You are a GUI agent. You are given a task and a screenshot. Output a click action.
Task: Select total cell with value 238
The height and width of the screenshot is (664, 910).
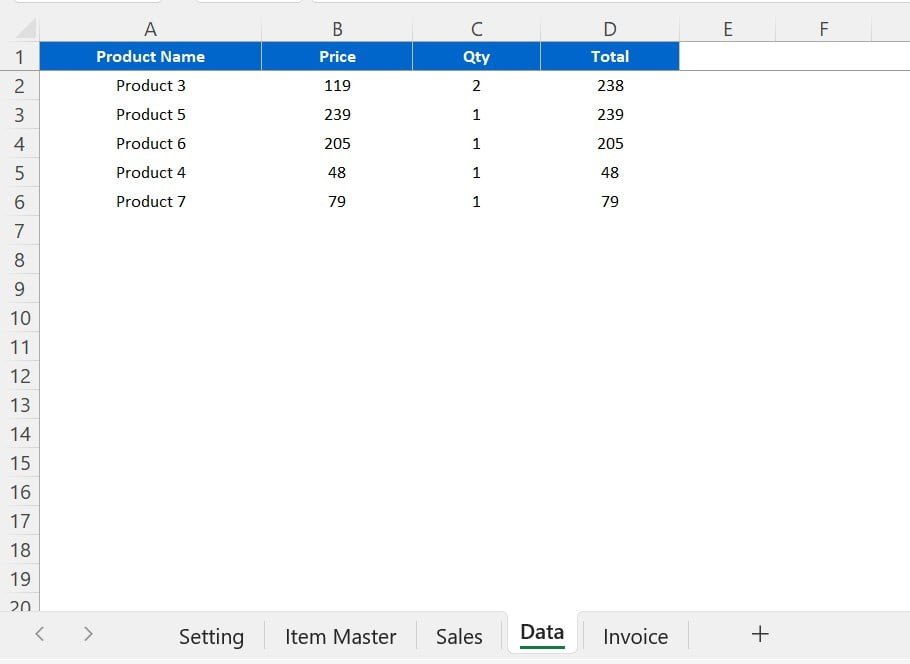610,85
